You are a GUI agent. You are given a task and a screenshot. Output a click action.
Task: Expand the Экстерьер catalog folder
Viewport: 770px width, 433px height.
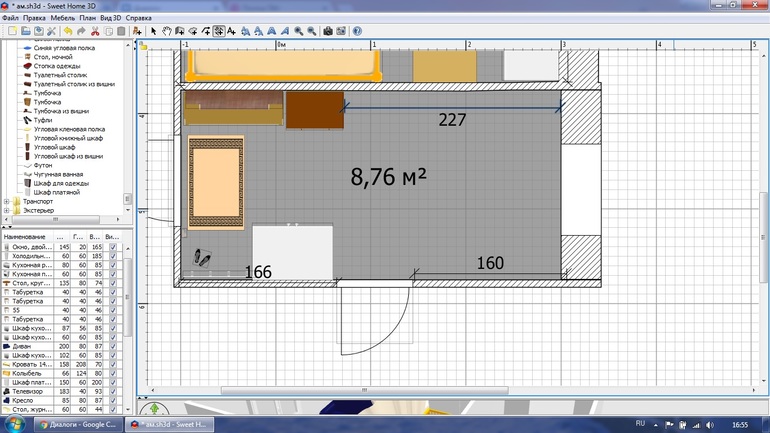pos(7,211)
